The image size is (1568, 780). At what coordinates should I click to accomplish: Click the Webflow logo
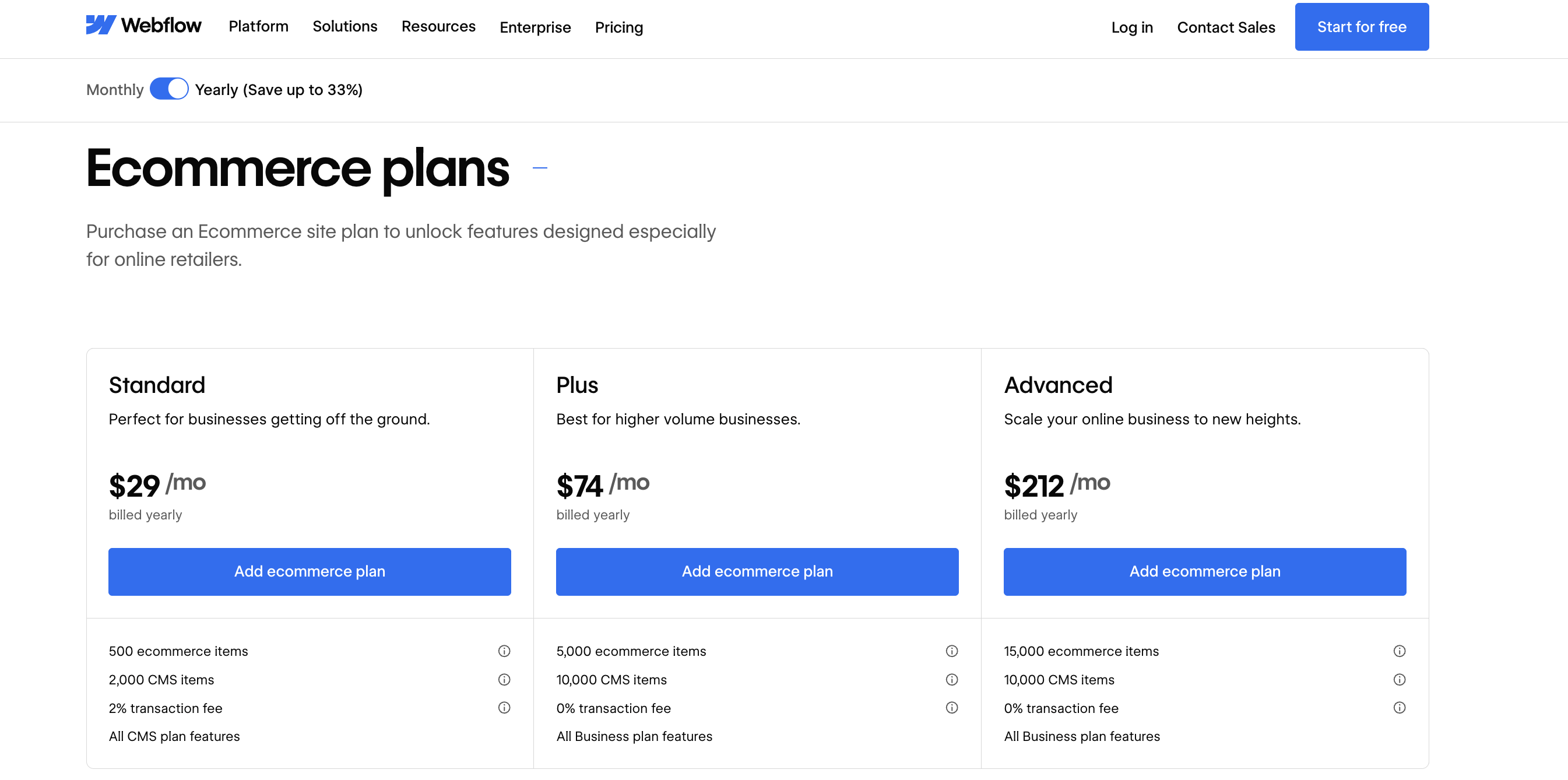[x=143, y=26]
